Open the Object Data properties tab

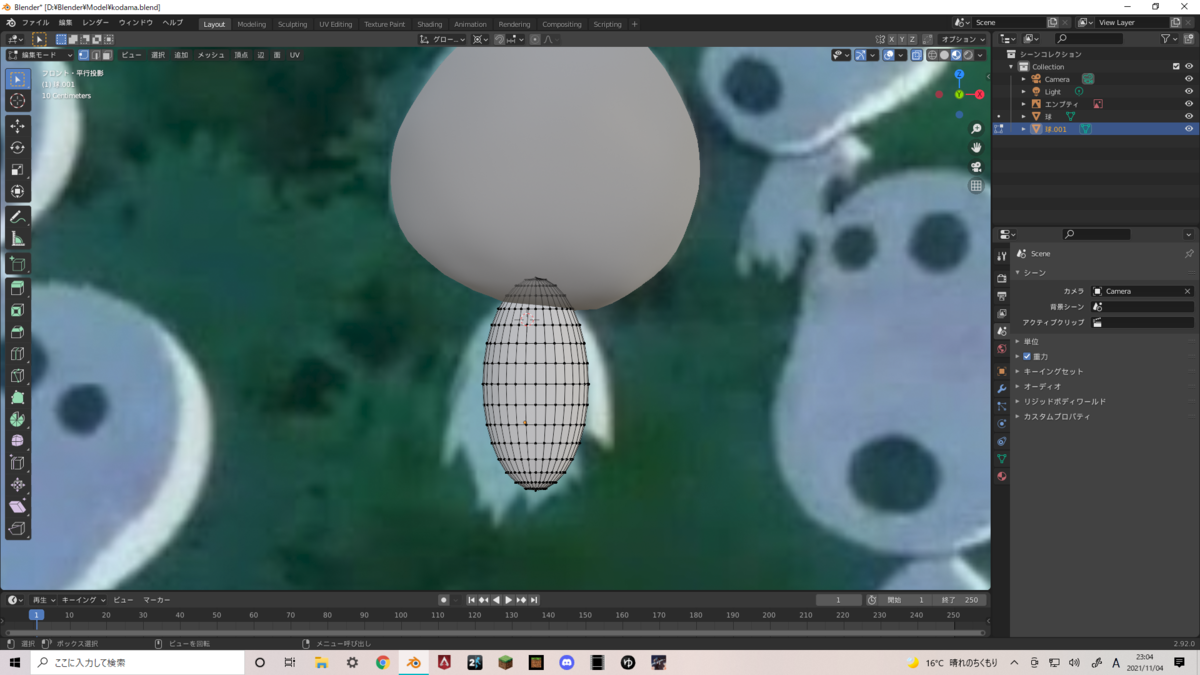tap(1002, 459)
